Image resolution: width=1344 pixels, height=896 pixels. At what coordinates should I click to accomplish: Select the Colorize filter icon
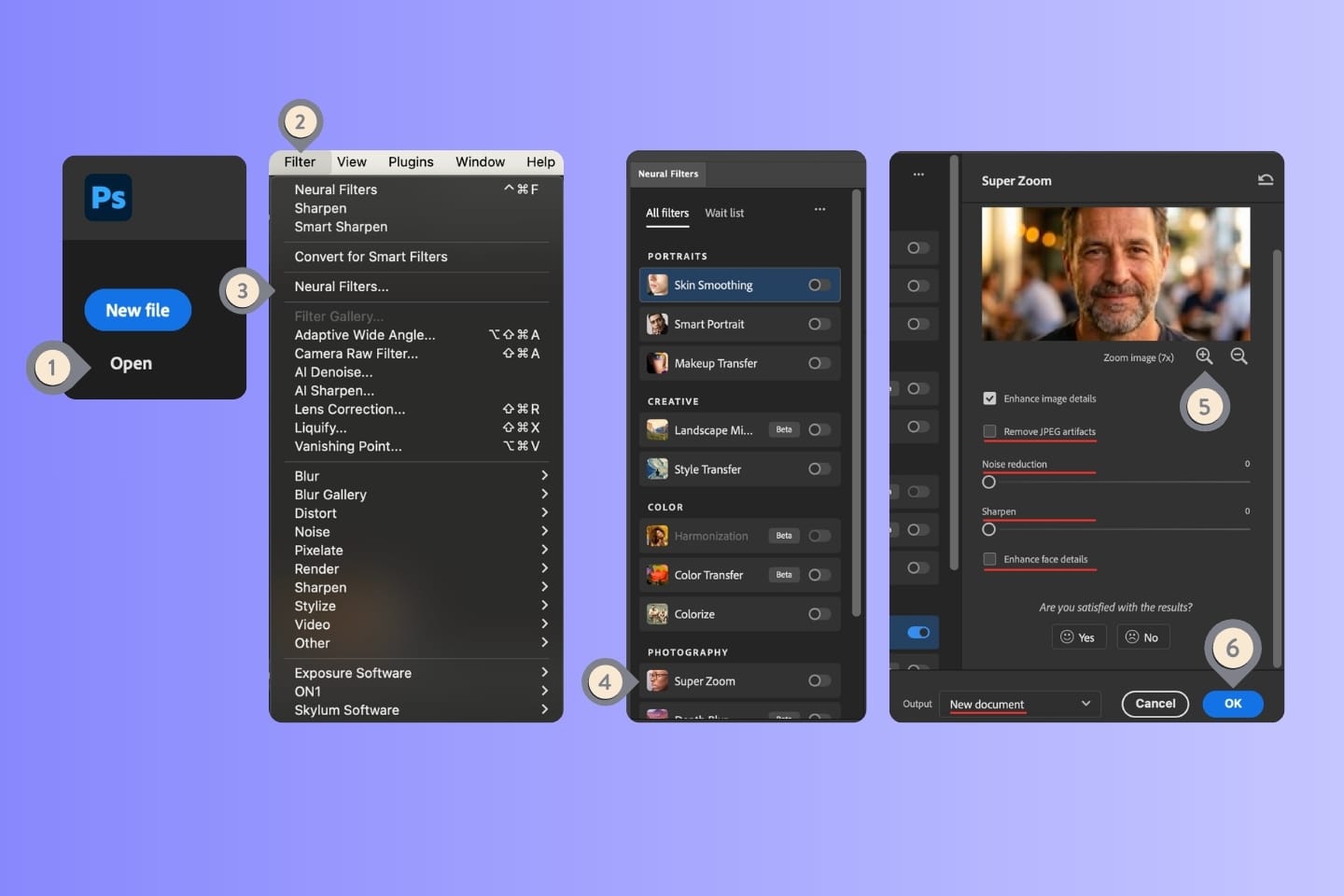pos(657,613)
